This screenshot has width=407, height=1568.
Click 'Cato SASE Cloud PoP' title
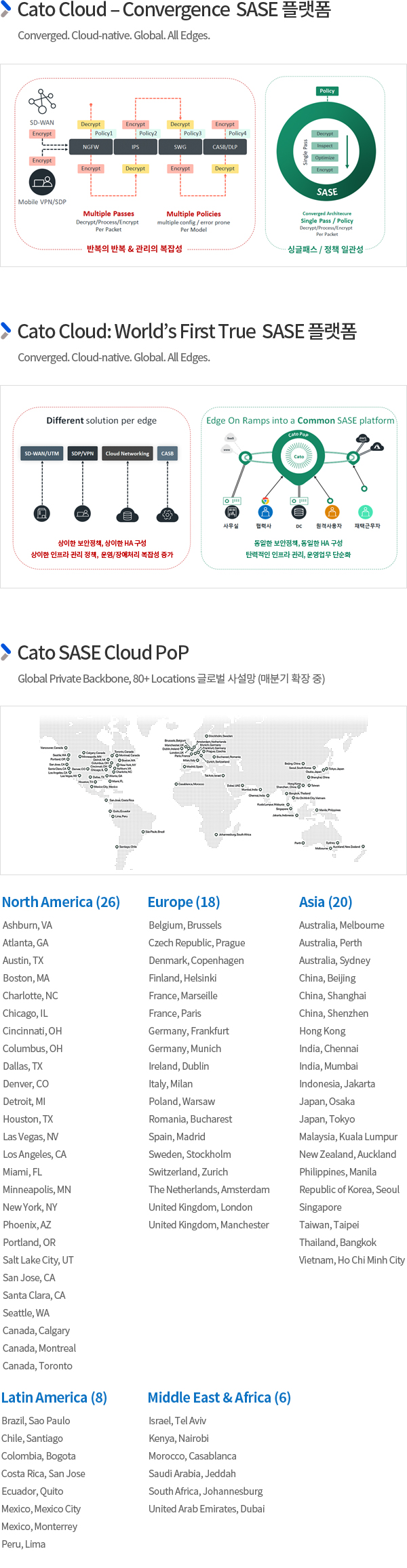pyautogui.click(x=103, y=652)
